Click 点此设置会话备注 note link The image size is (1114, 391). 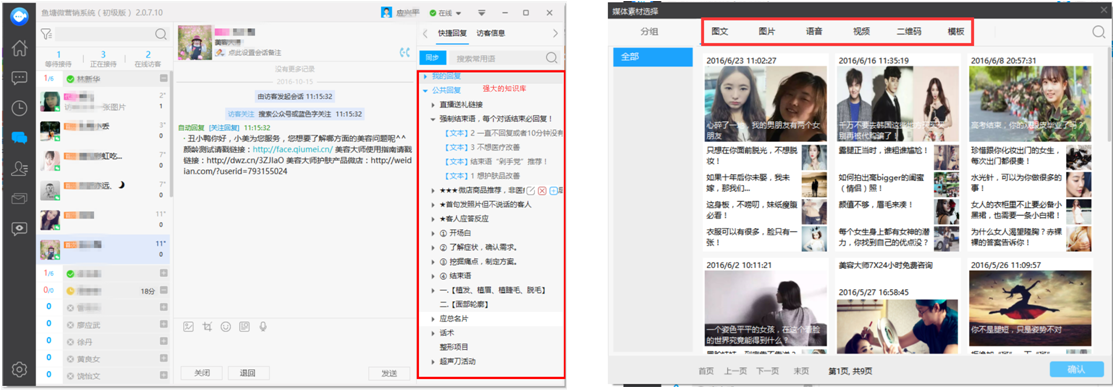click(254, 52)
